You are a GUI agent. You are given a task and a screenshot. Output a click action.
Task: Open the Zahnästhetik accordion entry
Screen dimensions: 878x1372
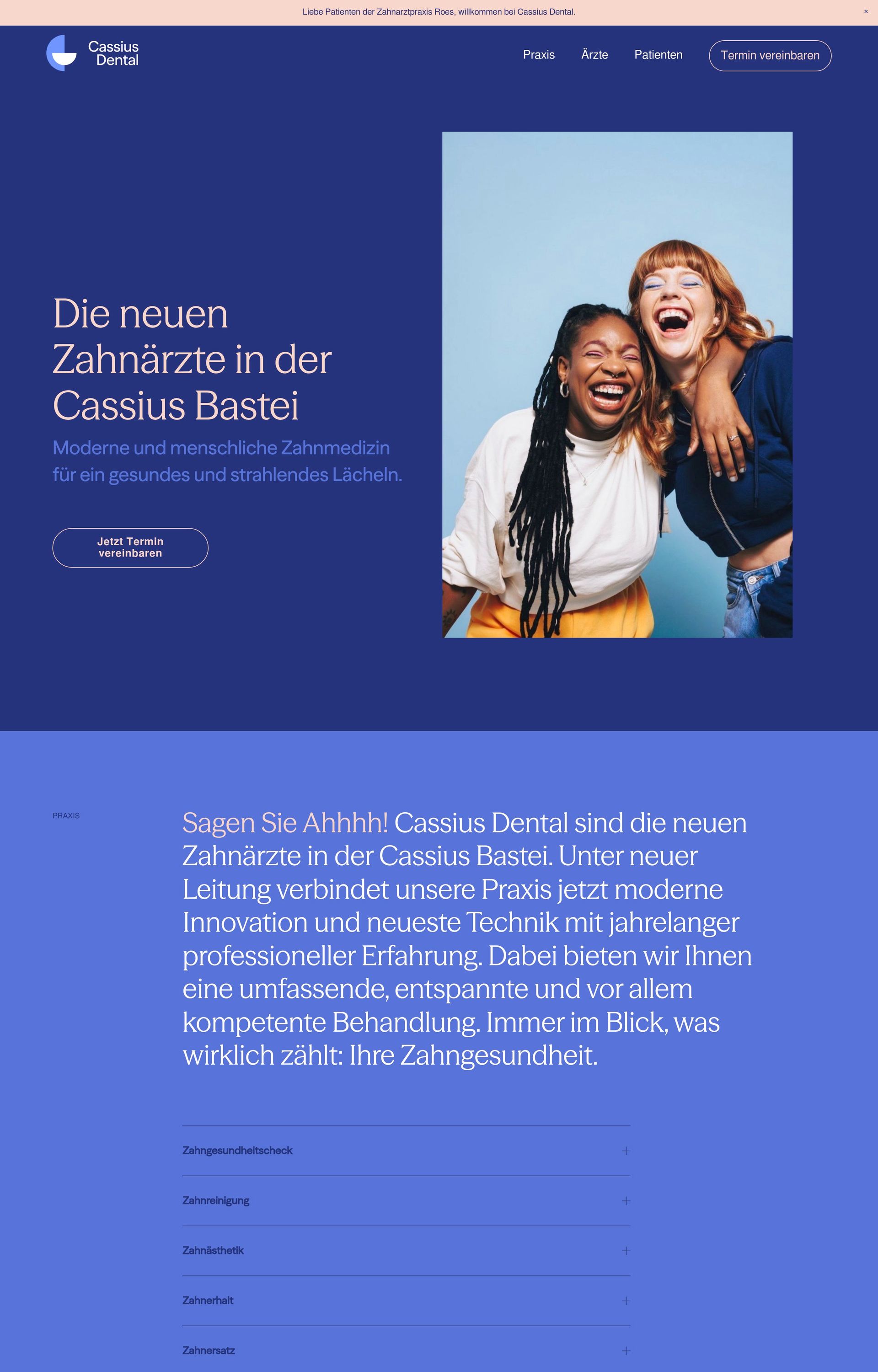pos(213,1251)
